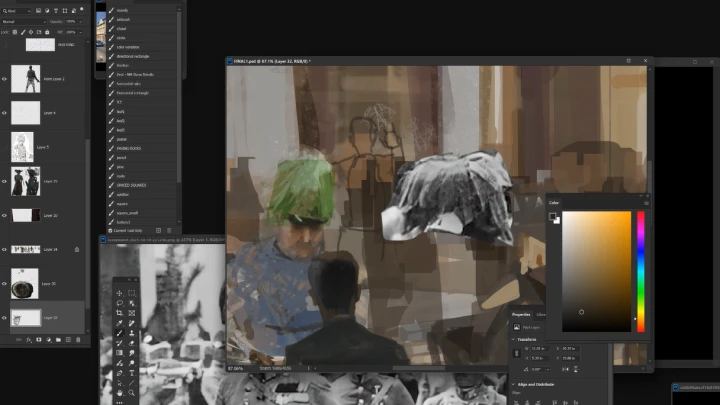The height and width of the screenshot is (405, 720).
Task: Collapse the Align and Distribute section
Action: click(x=513, y=384)
